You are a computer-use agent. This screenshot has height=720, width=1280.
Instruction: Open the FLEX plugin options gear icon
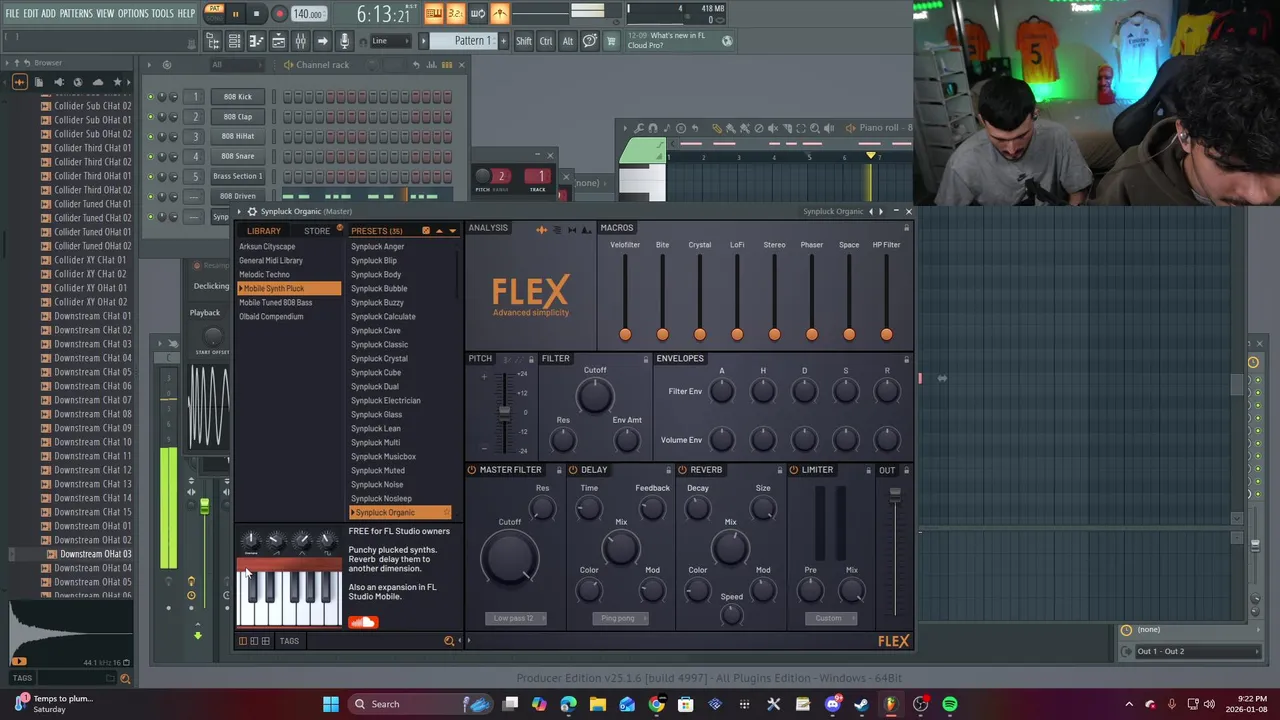252,212
